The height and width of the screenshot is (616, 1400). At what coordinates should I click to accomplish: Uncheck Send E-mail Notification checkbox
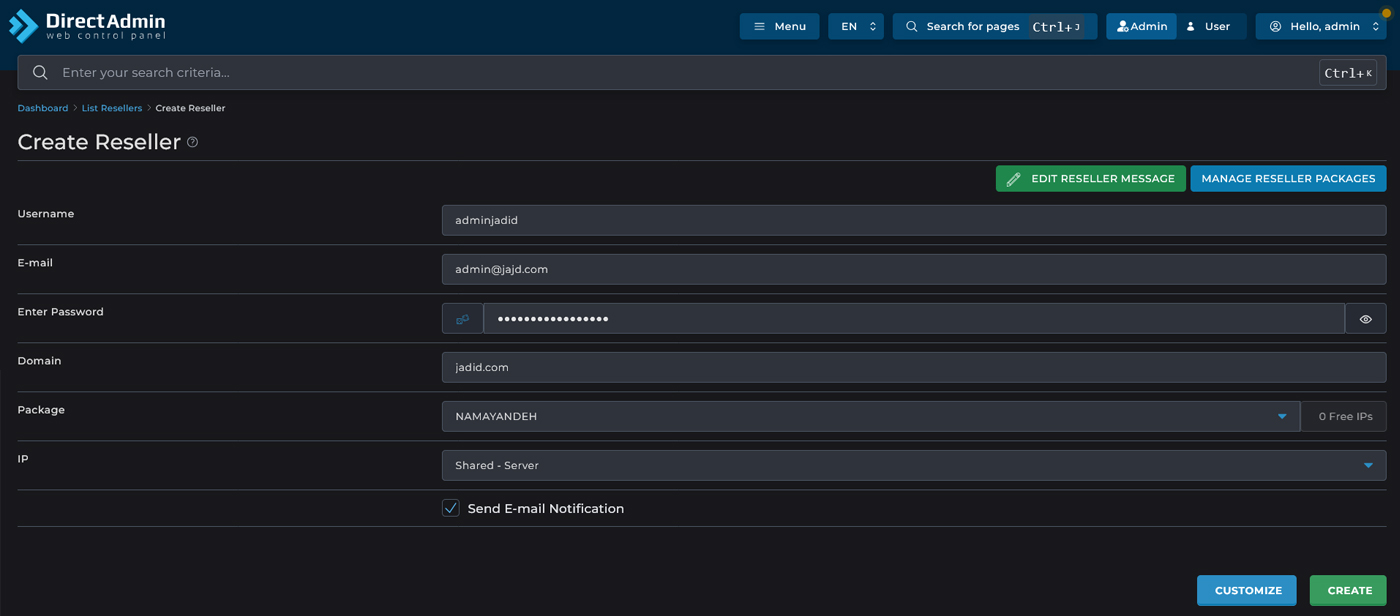(451, 508)
